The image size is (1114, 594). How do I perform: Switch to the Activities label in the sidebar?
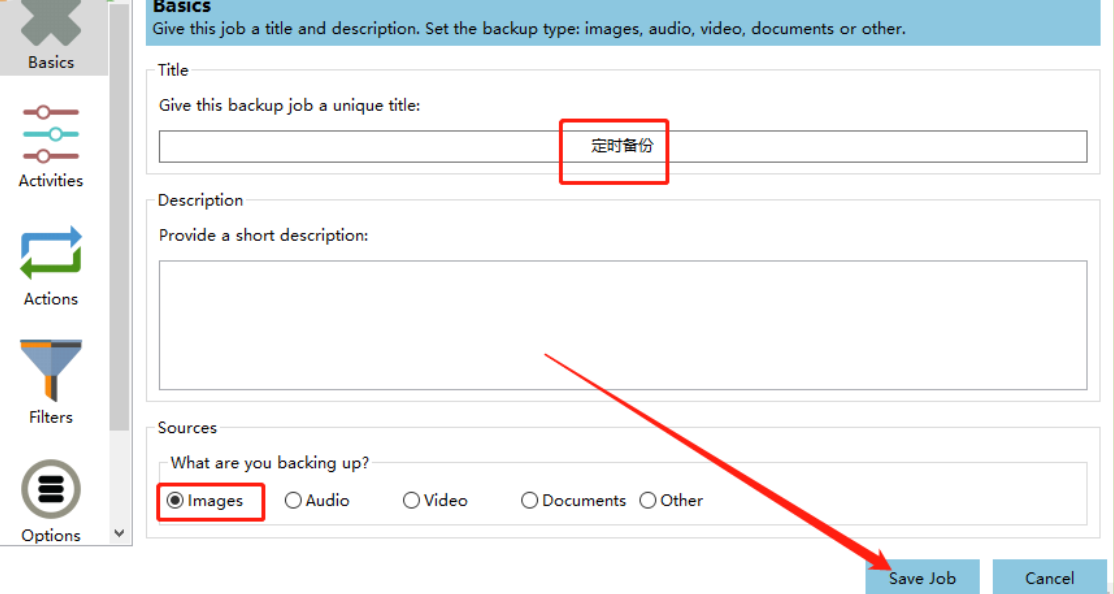tap(50, 181)
